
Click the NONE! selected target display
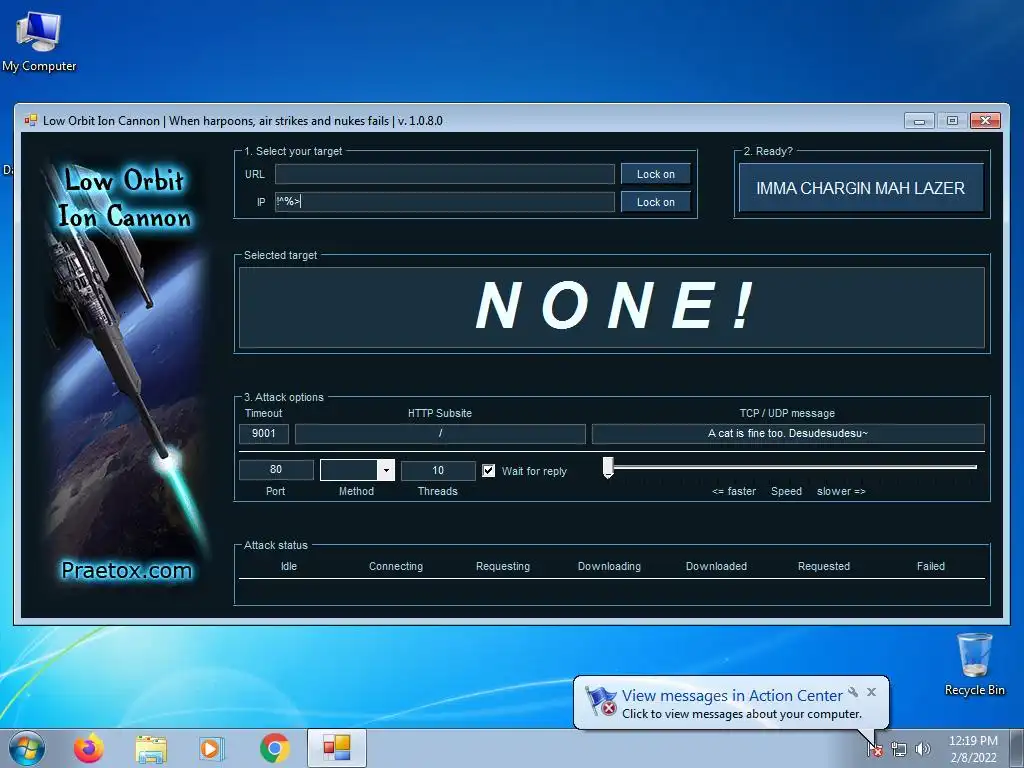tap(612, 308)
